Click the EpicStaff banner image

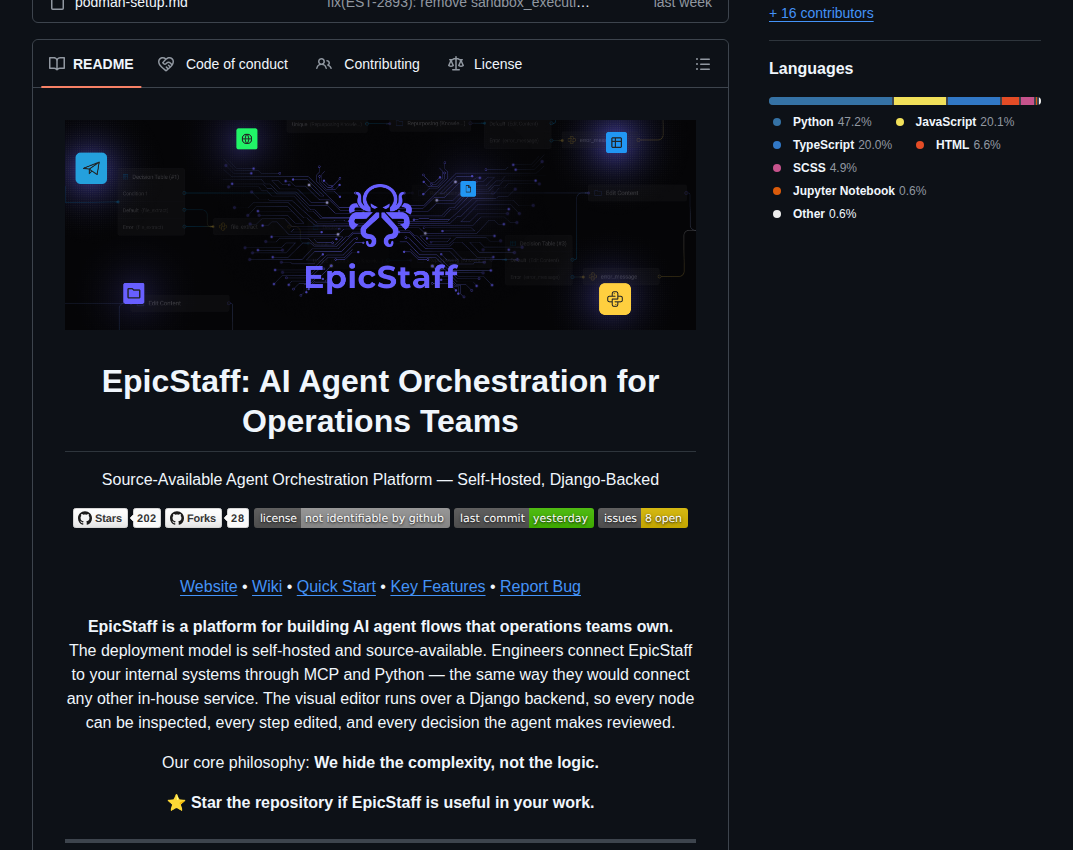tap(380, 225)
